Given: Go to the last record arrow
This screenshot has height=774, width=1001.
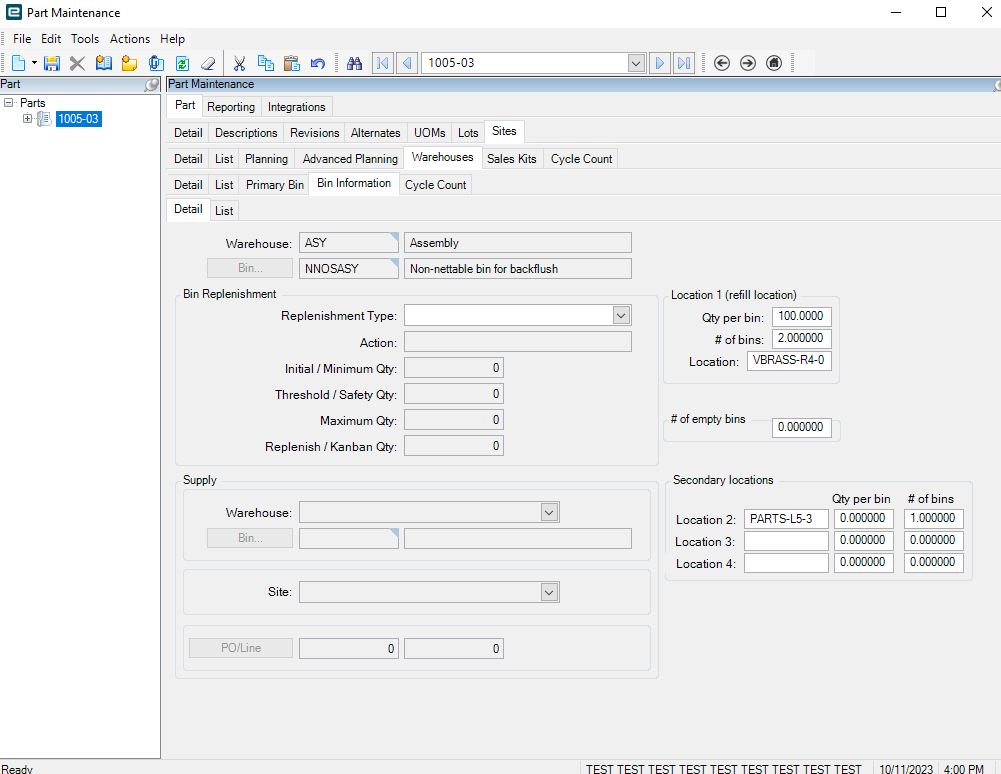Looking at the screenshot, I should [684, 63].
